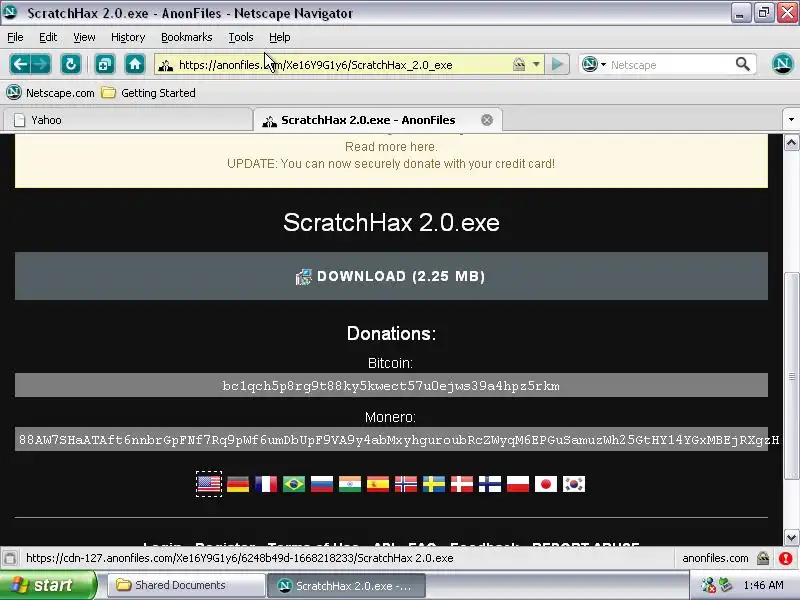
Task: Open the Edit menu
Action: click(48, 37)
